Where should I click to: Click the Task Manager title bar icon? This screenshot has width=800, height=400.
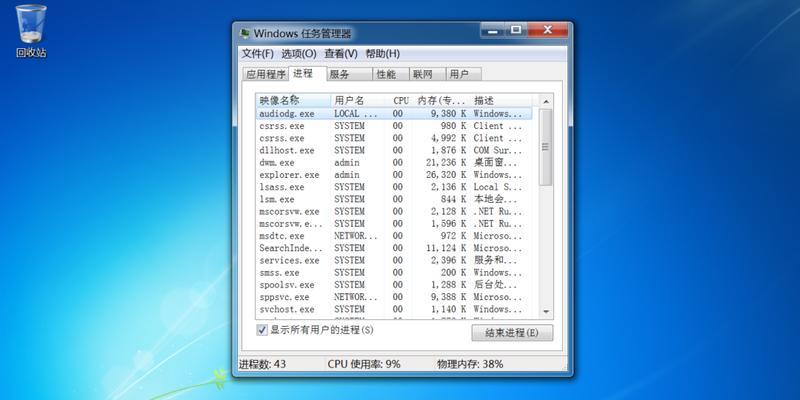245,34
